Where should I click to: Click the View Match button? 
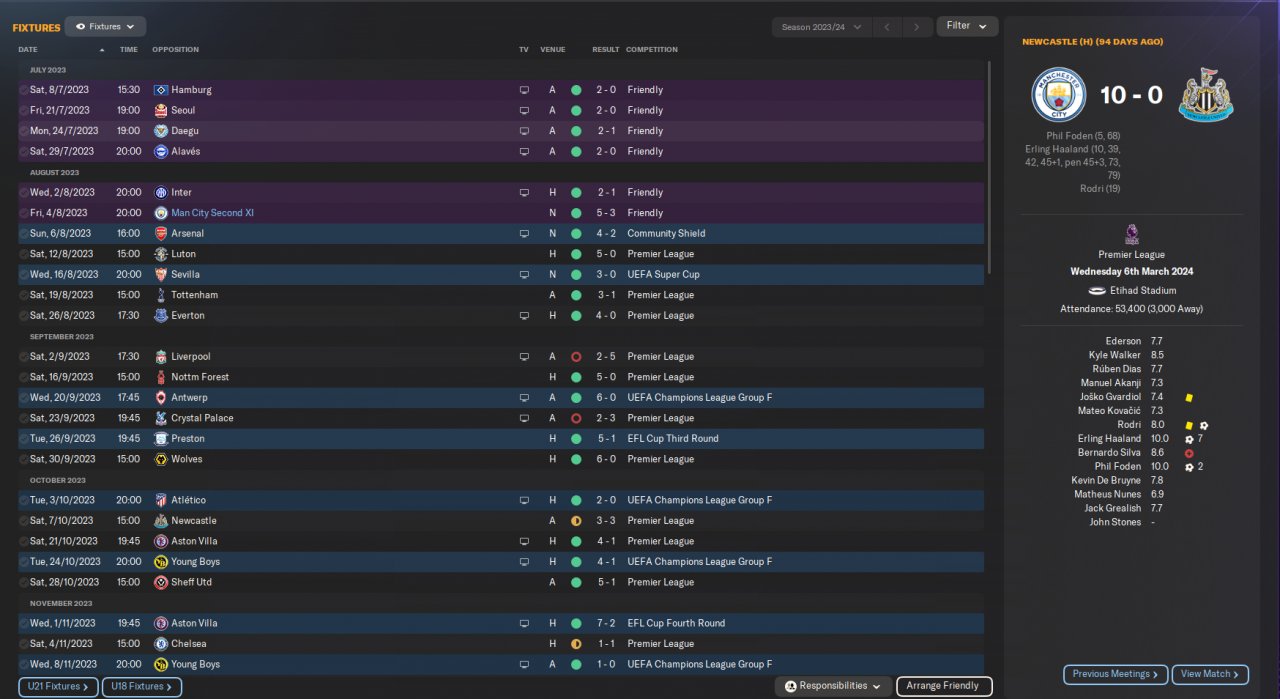point(1210,674)
